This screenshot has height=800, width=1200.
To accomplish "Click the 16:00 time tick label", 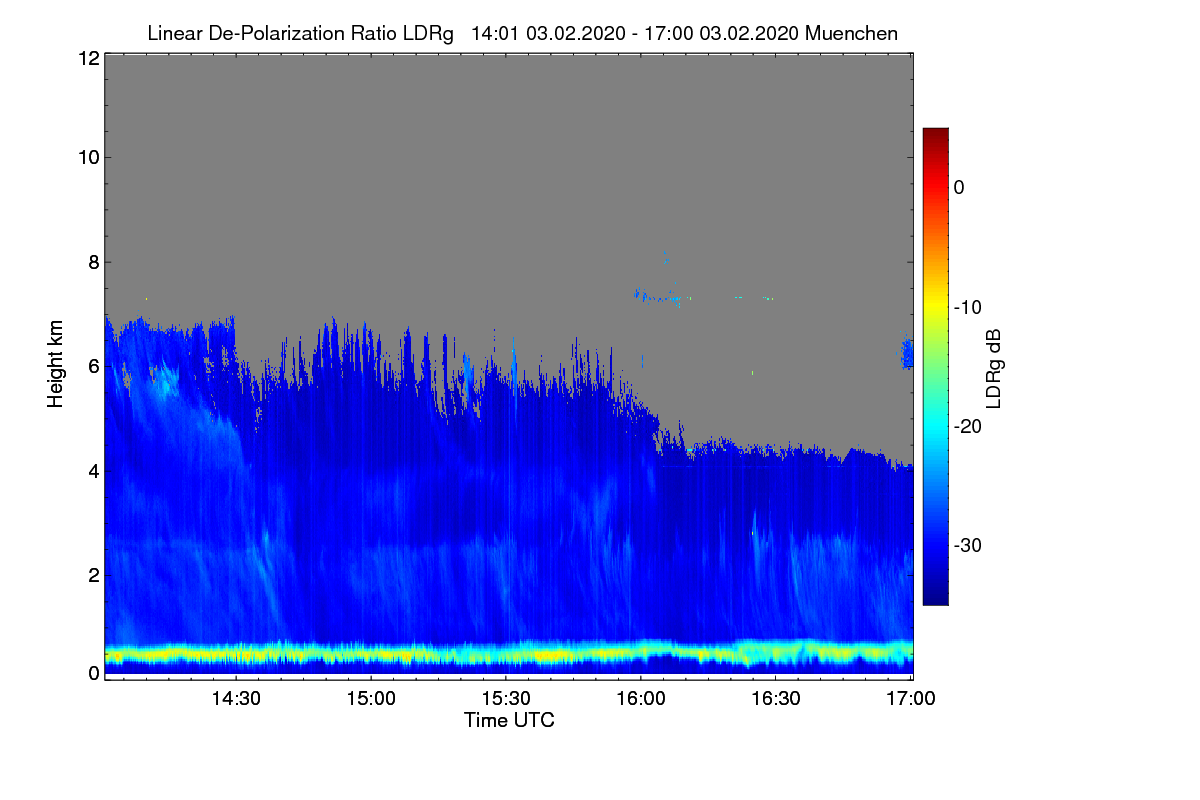I will [x=641, y=699].
